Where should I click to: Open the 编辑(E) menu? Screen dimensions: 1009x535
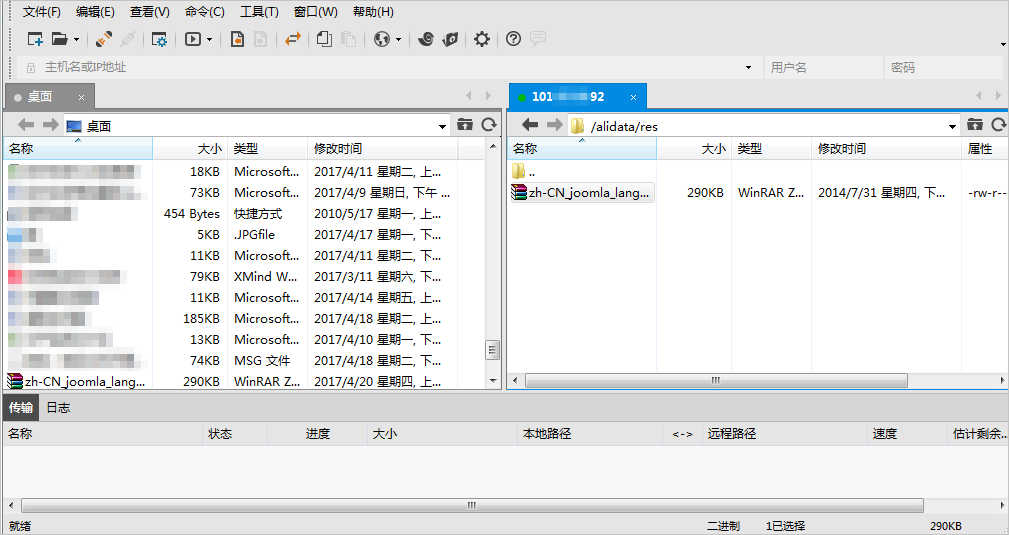click(95, 12)
